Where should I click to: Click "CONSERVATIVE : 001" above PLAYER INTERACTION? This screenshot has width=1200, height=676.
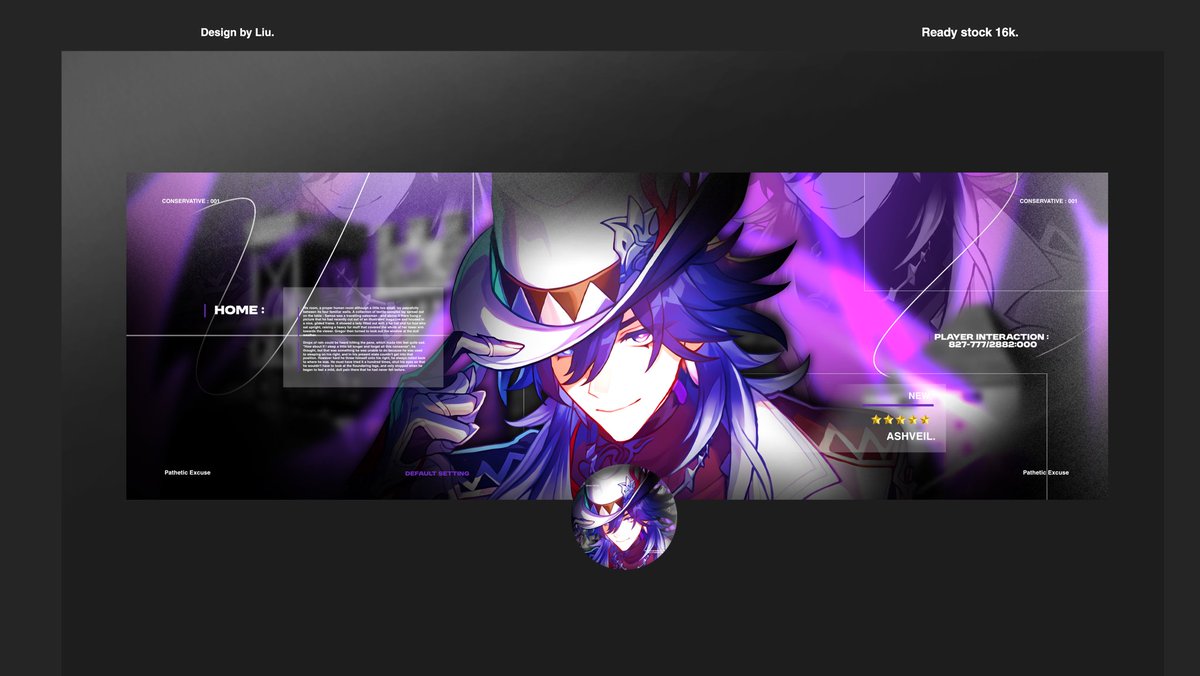pos(1048,201)
